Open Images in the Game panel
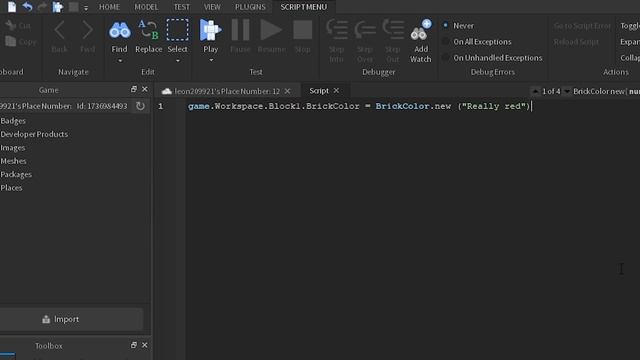This screenshot has height=360, width=640. pos(13,148)
